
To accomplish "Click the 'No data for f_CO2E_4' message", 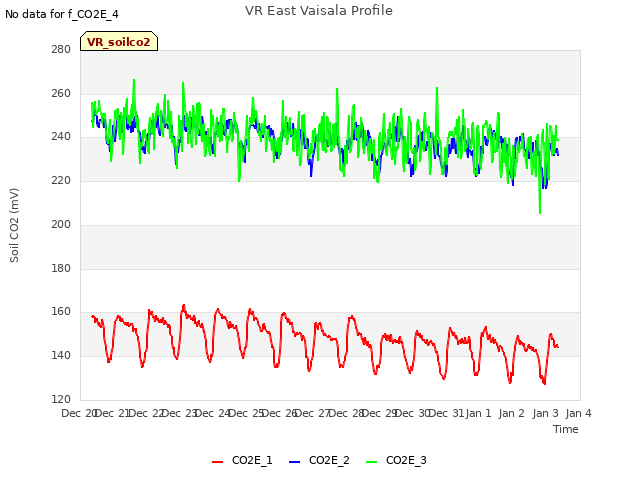I will (62, 14).
